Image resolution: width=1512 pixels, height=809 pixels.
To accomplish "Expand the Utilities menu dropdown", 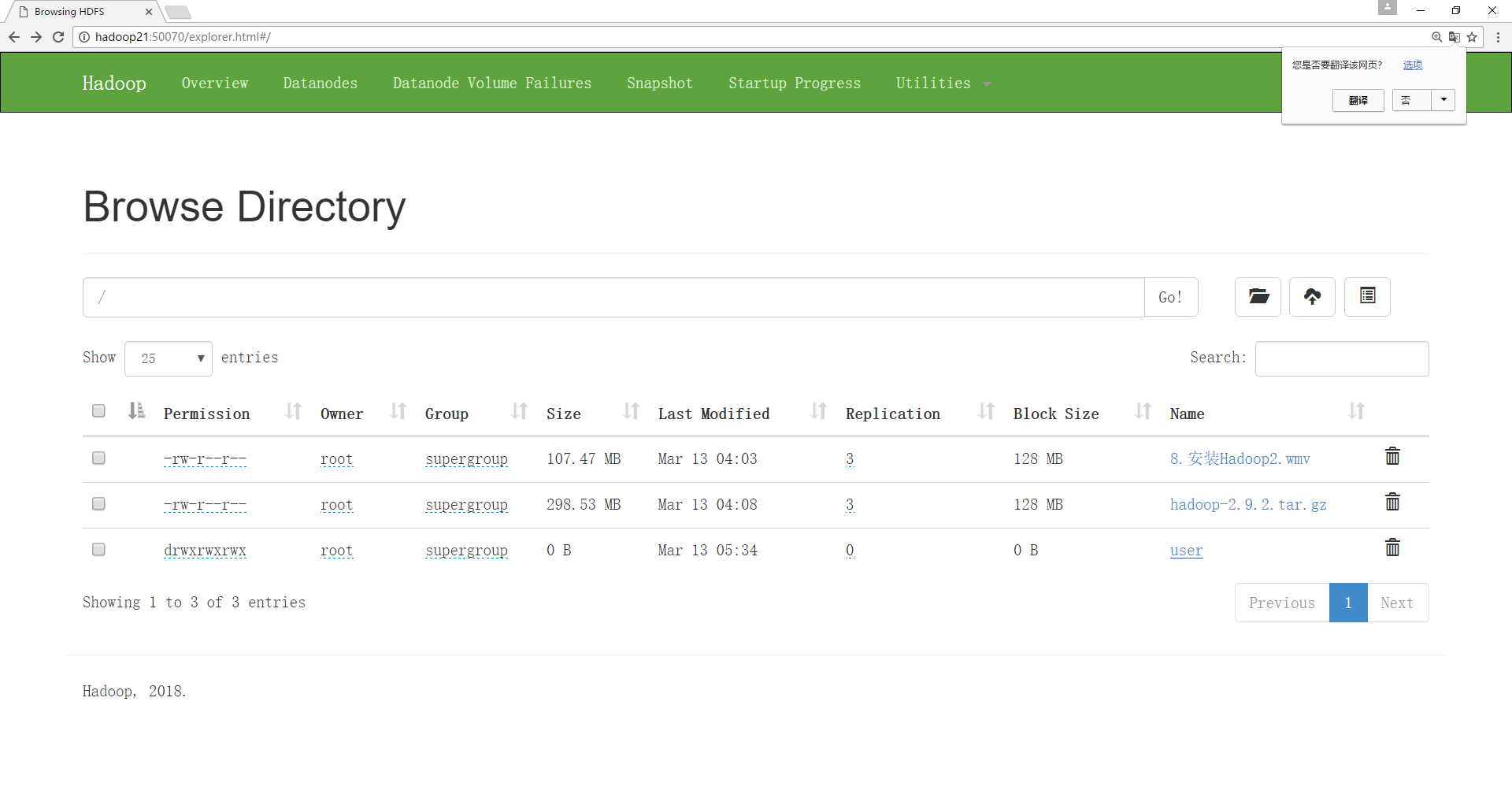I will tap(943, 83).
